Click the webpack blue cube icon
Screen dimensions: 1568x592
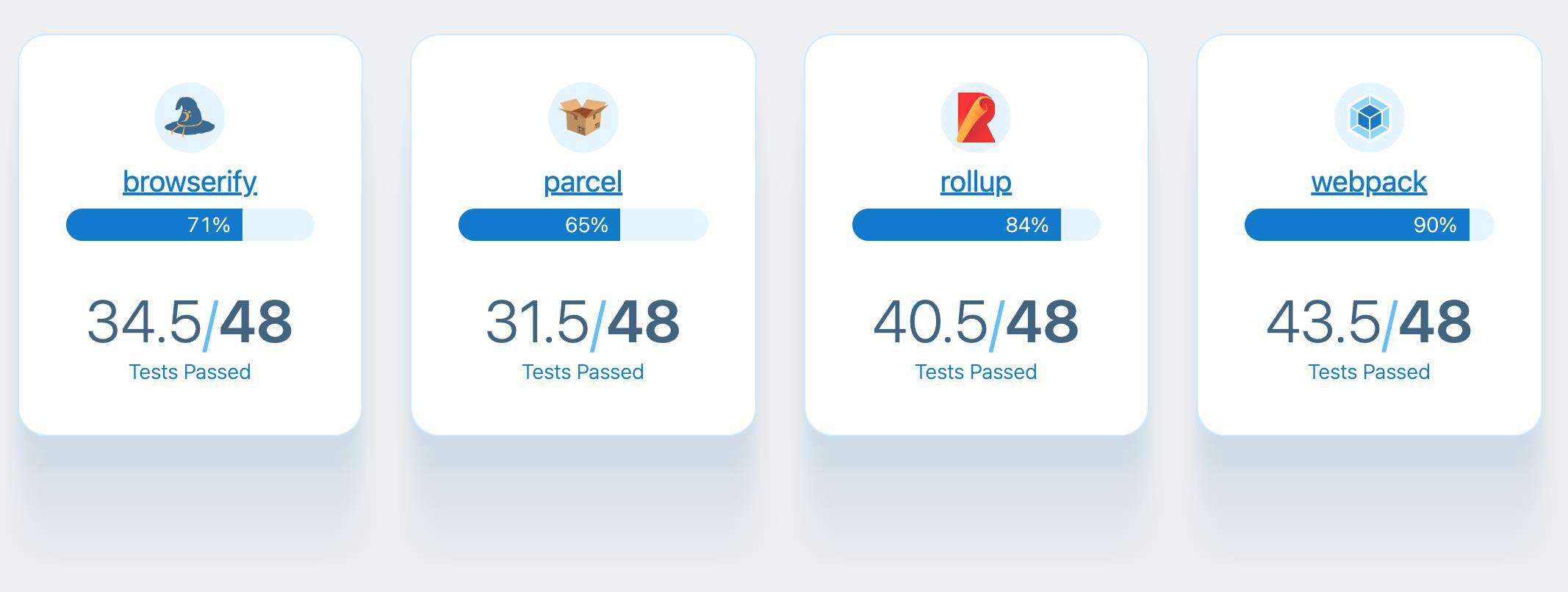(1370, 118)
